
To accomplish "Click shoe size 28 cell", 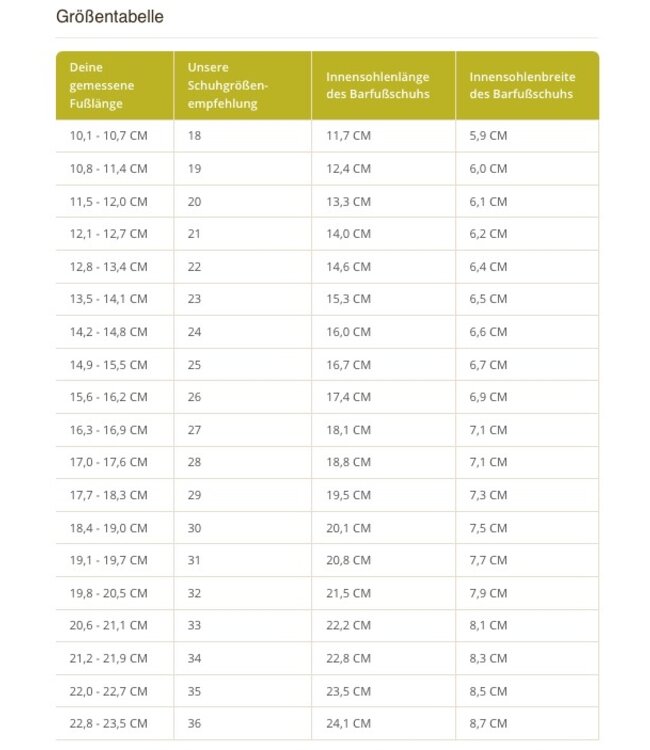I will tap(194, 463).
